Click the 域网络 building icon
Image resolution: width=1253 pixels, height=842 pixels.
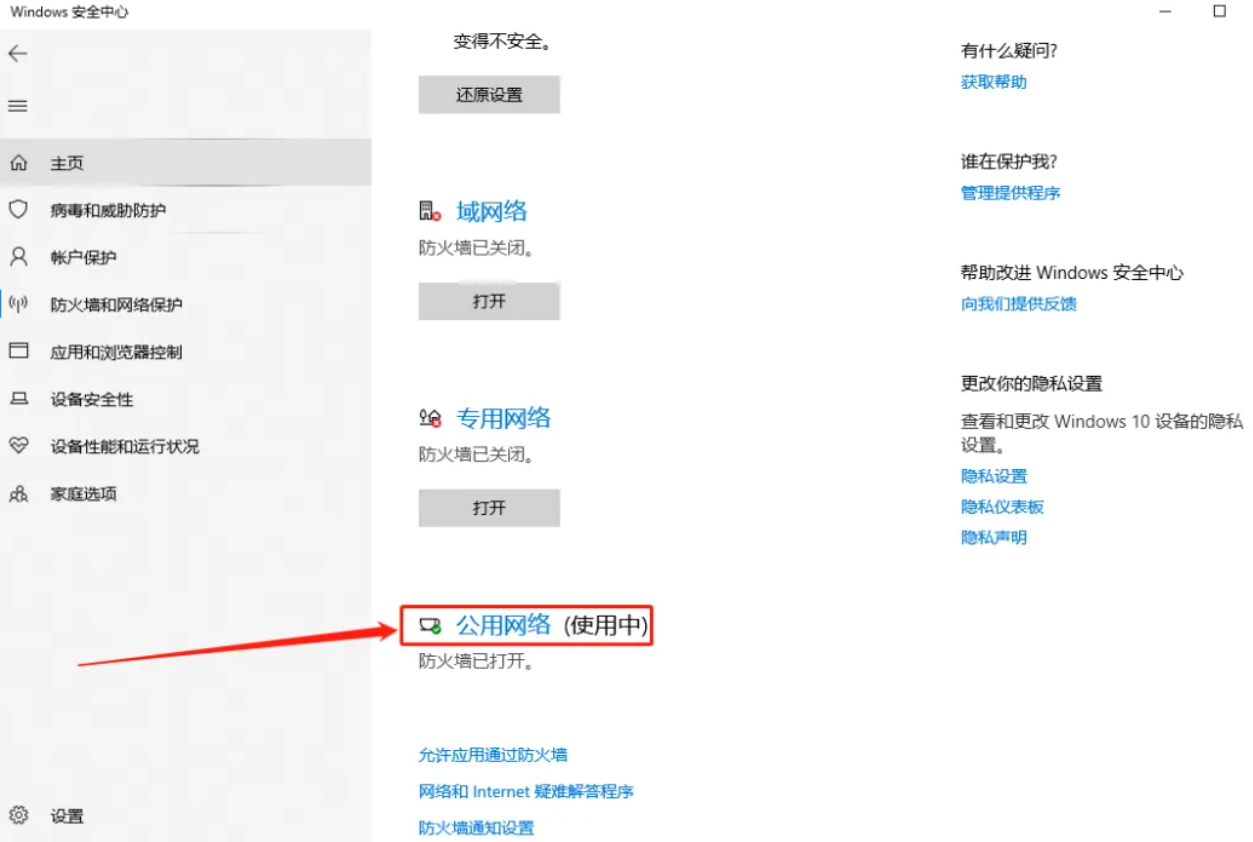point(430,211)
